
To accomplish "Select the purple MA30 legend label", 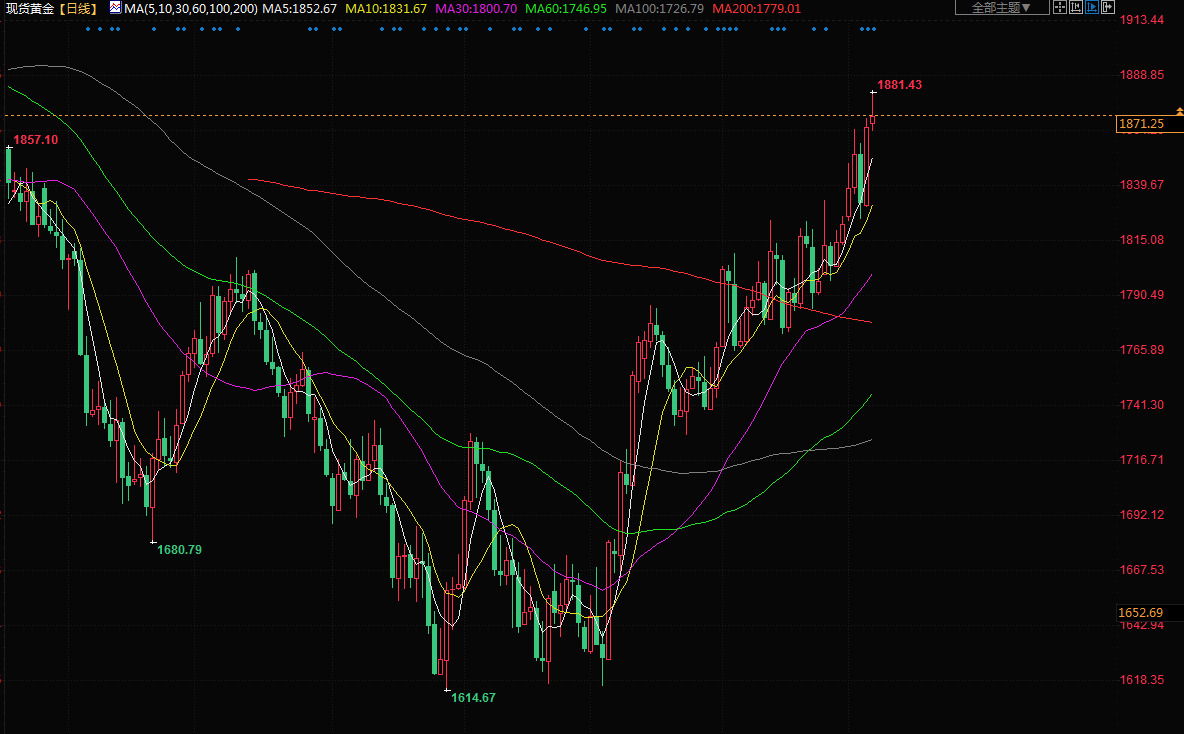I will click(x=476, y=8).
